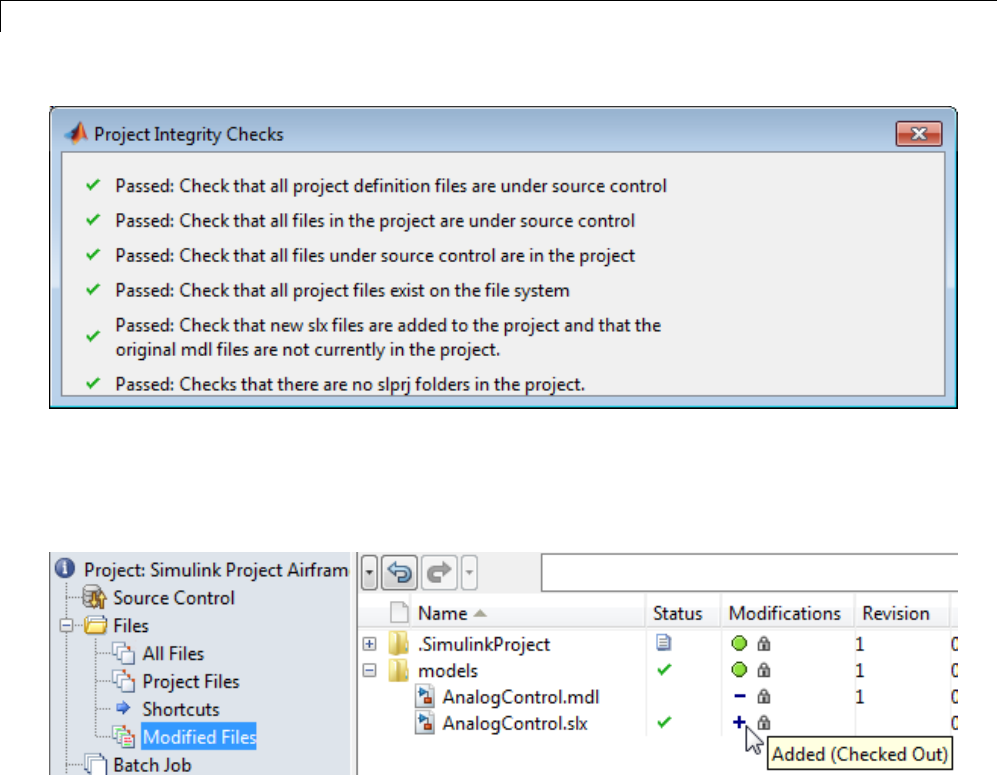Click the files under source control in project check
This screenshot has width=997, height=775.
point(375,256)
